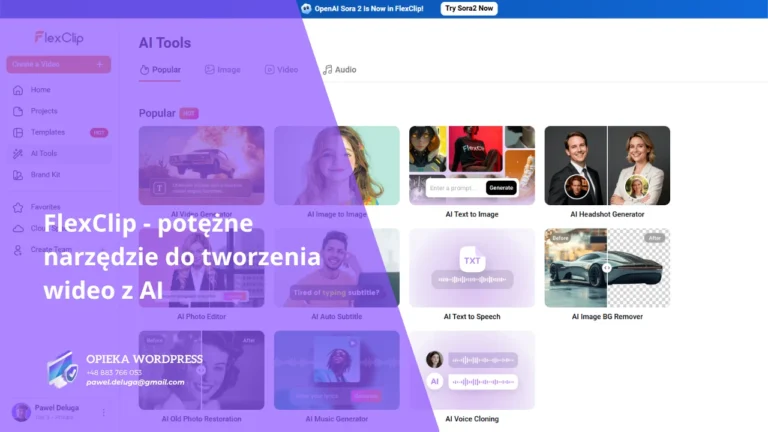Open the AI Photo Editor card
The height and width of the screenshot is (432, 768).
(201, 268)
